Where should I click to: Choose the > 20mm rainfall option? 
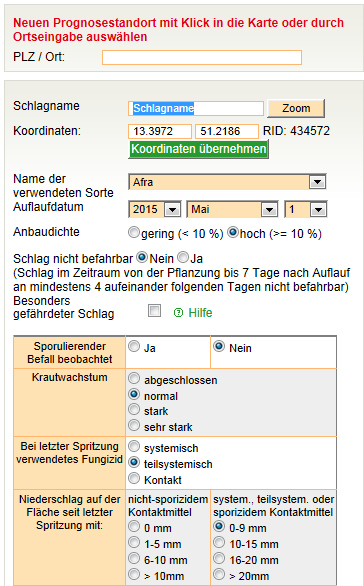219,574
